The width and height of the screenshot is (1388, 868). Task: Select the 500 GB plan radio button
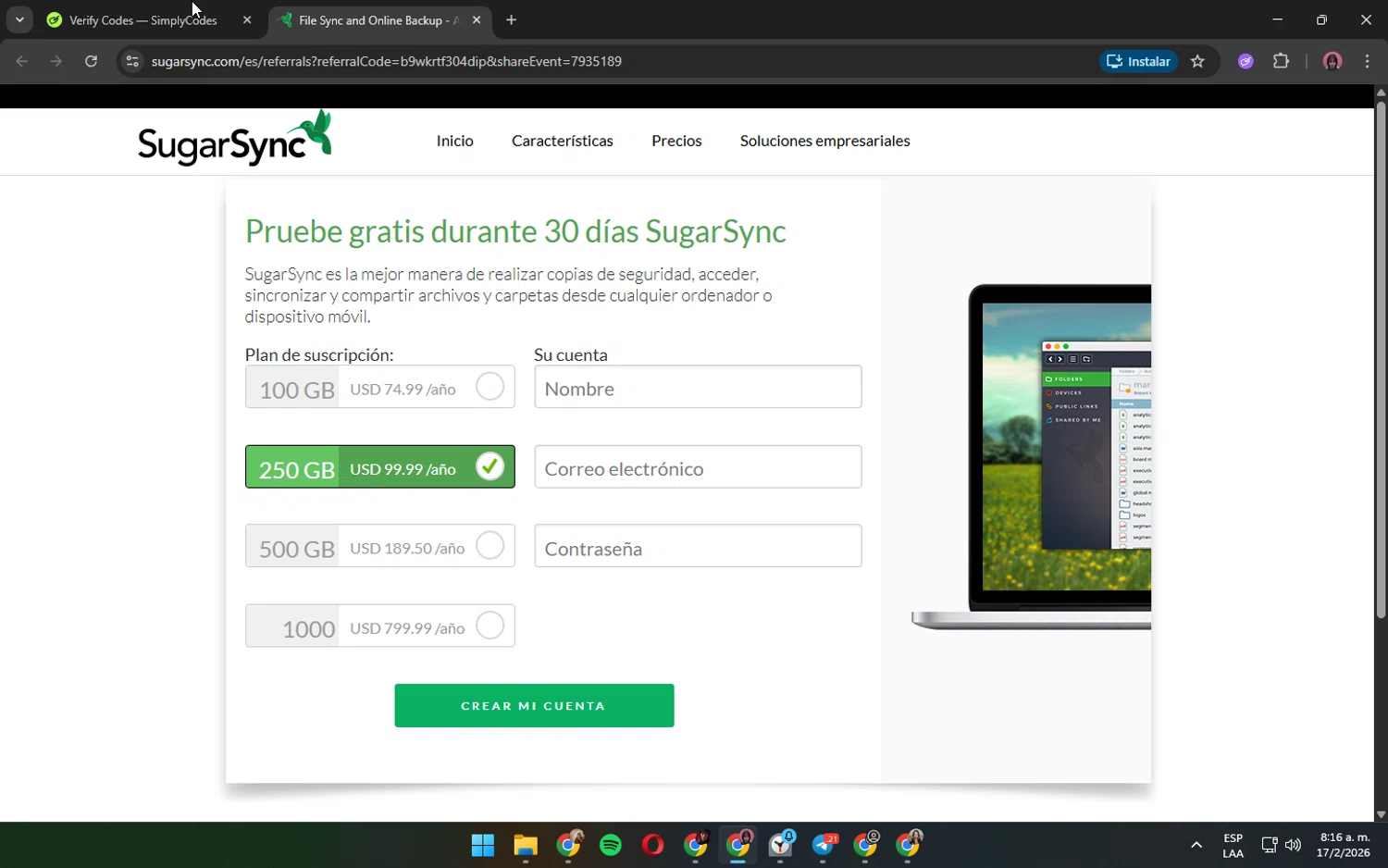tap(490, 546)
